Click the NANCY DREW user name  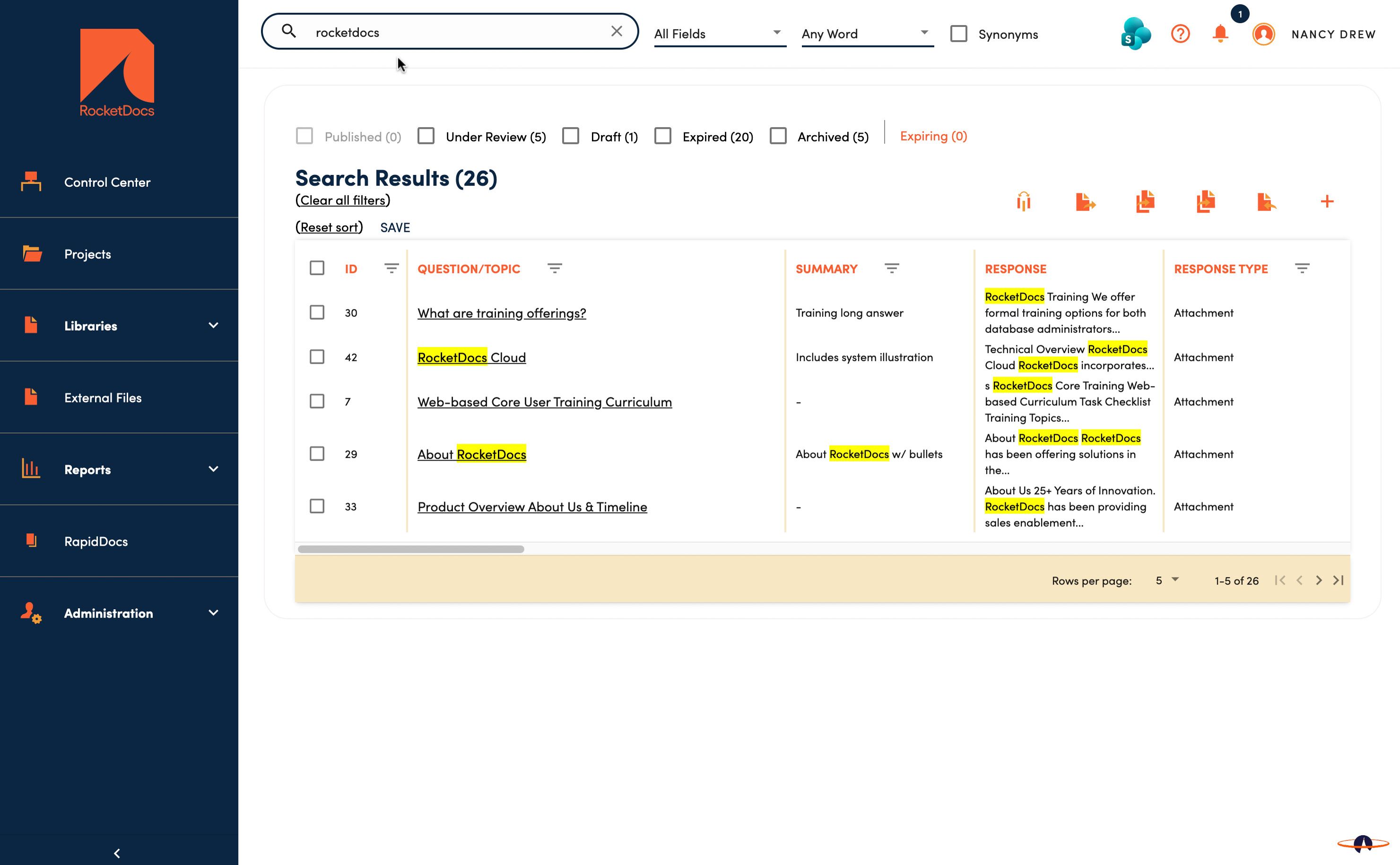pos(1333,35)
